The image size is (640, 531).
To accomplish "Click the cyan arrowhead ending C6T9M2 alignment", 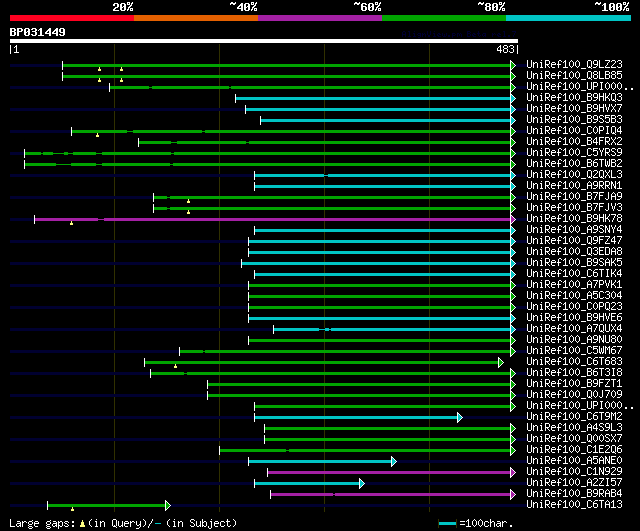I will tap(460, 418).
